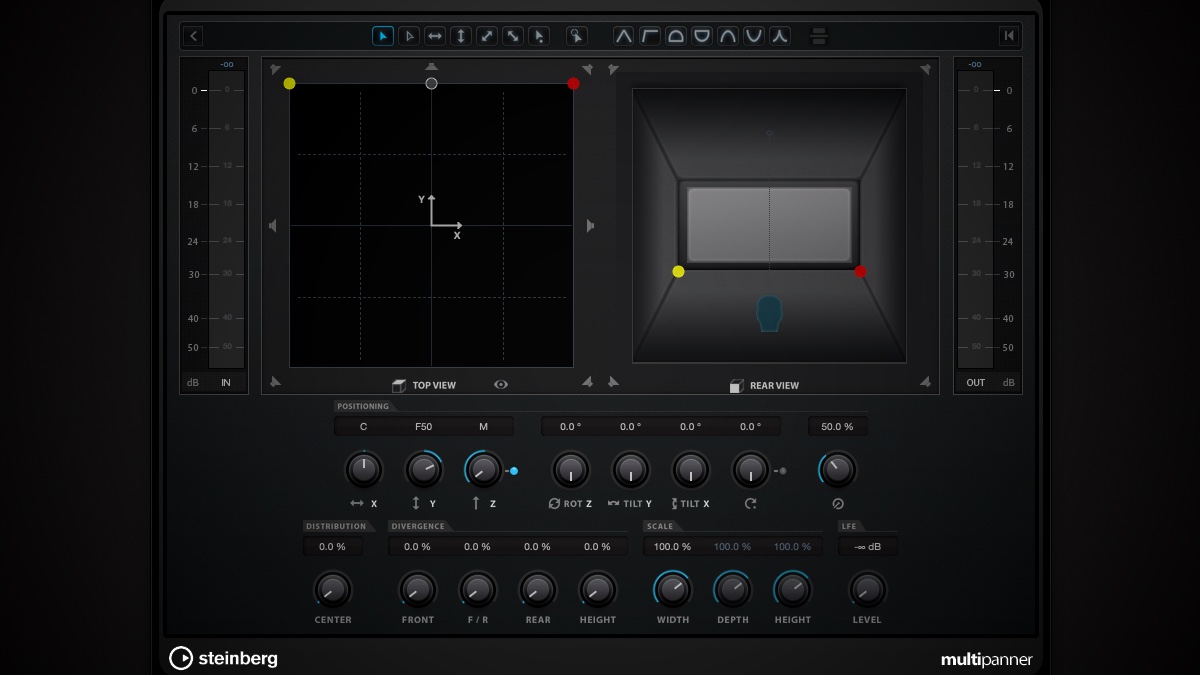Click the Rot Z knob

coord(571,469)
